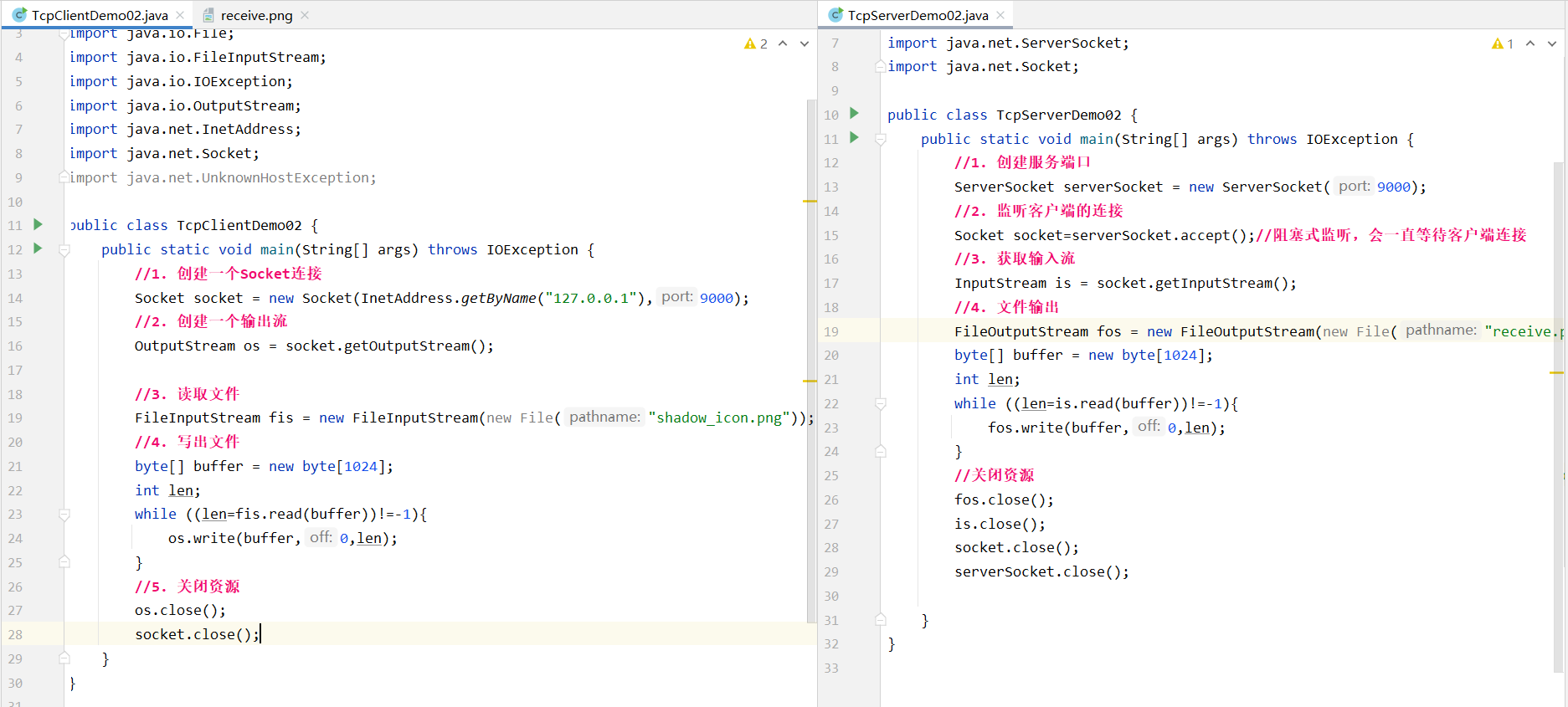Run client main method gutter arrow on line 12
1568x707 pixels.
[38, 248]
